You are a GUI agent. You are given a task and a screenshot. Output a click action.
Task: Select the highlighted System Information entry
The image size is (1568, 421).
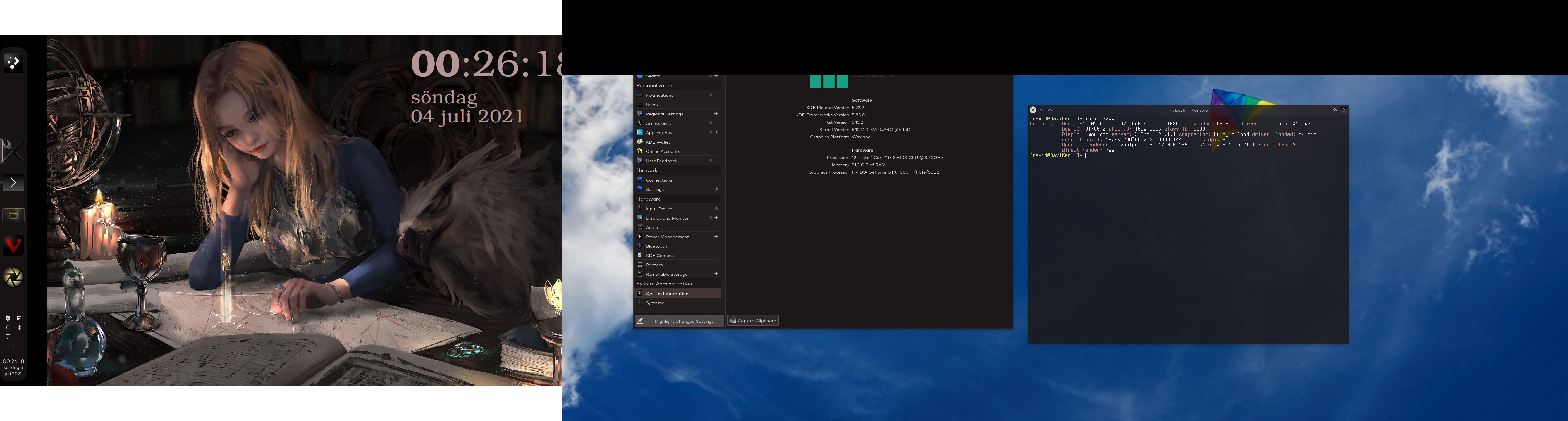click(x=678, y=293)
